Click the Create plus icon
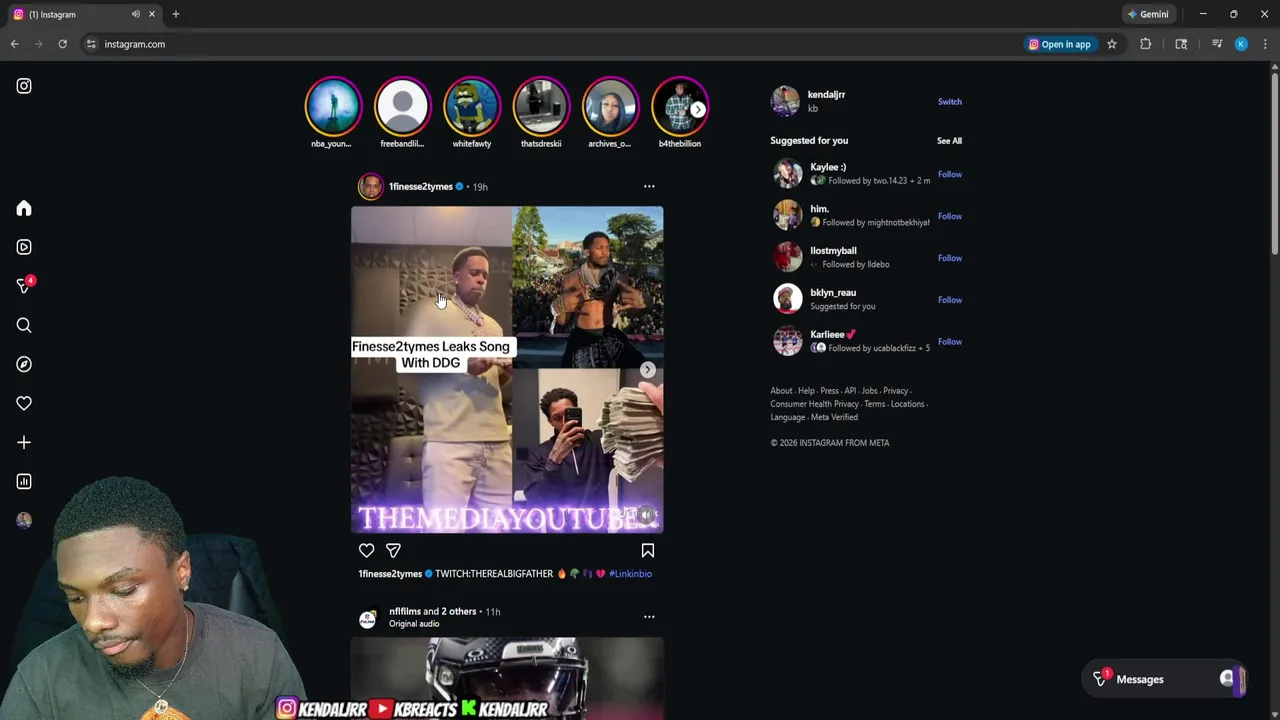This screenshot has width=1280, height=720. coord(24,442)
